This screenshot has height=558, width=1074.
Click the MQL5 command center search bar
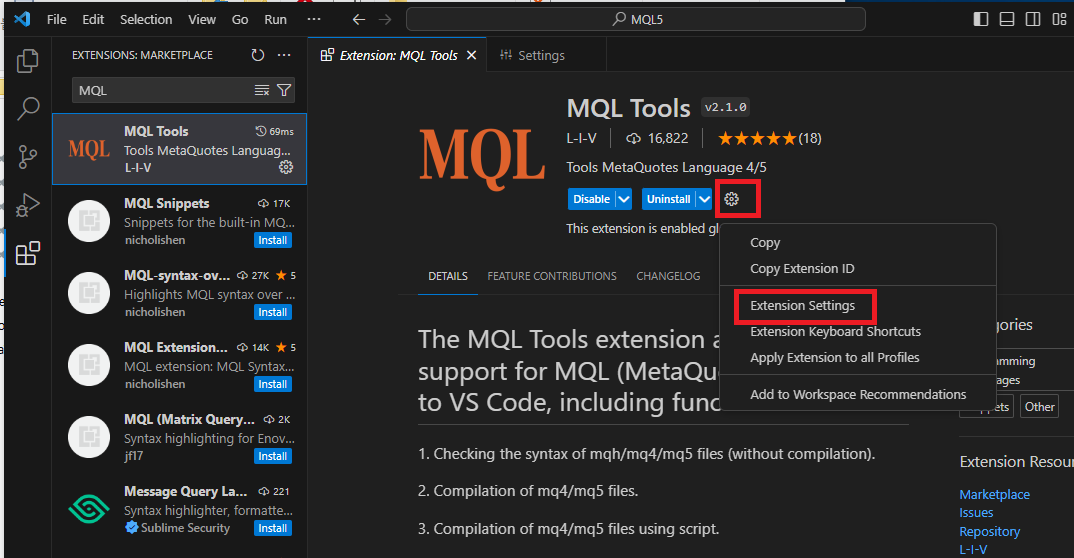636,19
